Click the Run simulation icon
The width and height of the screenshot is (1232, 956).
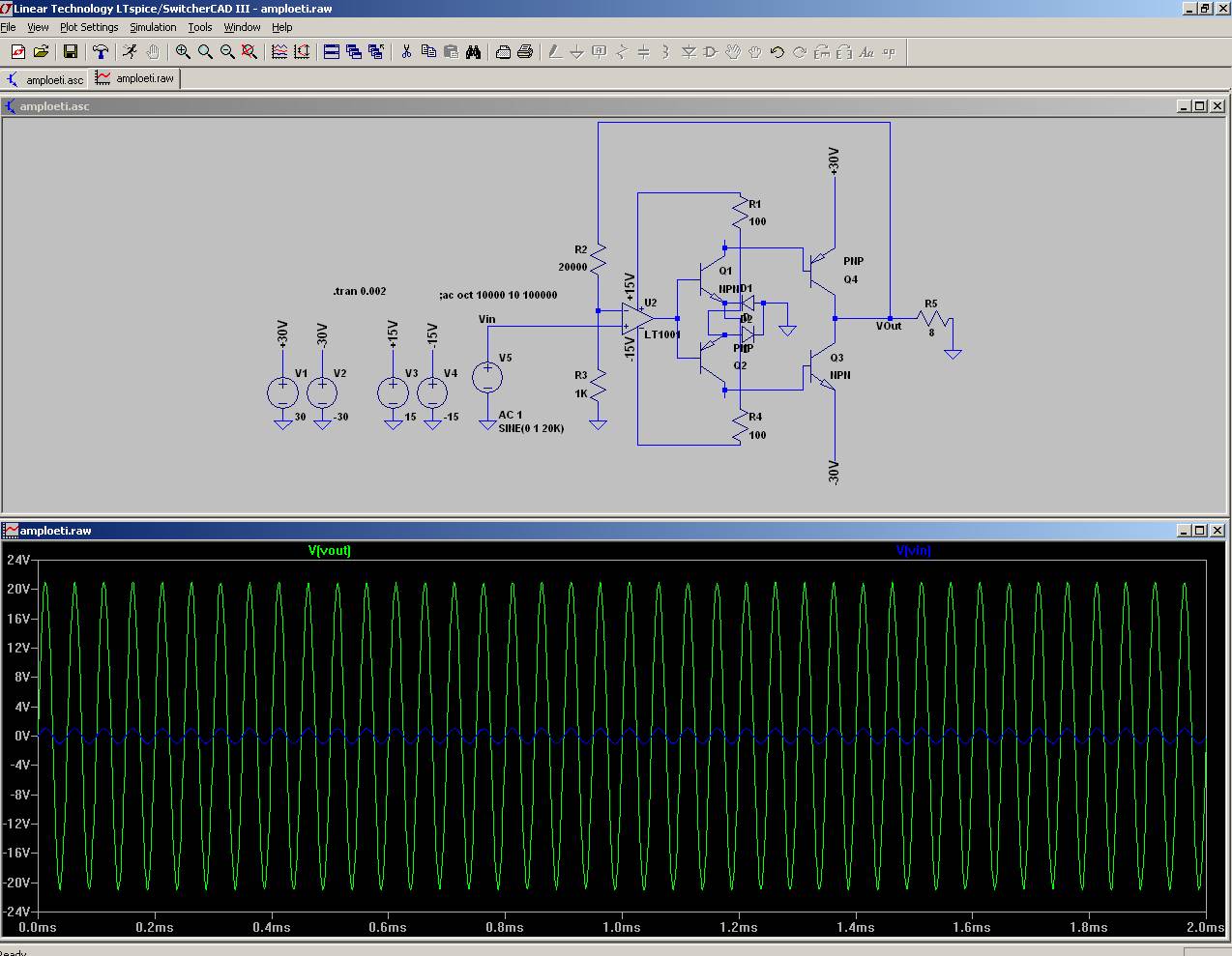click(130, 52)
